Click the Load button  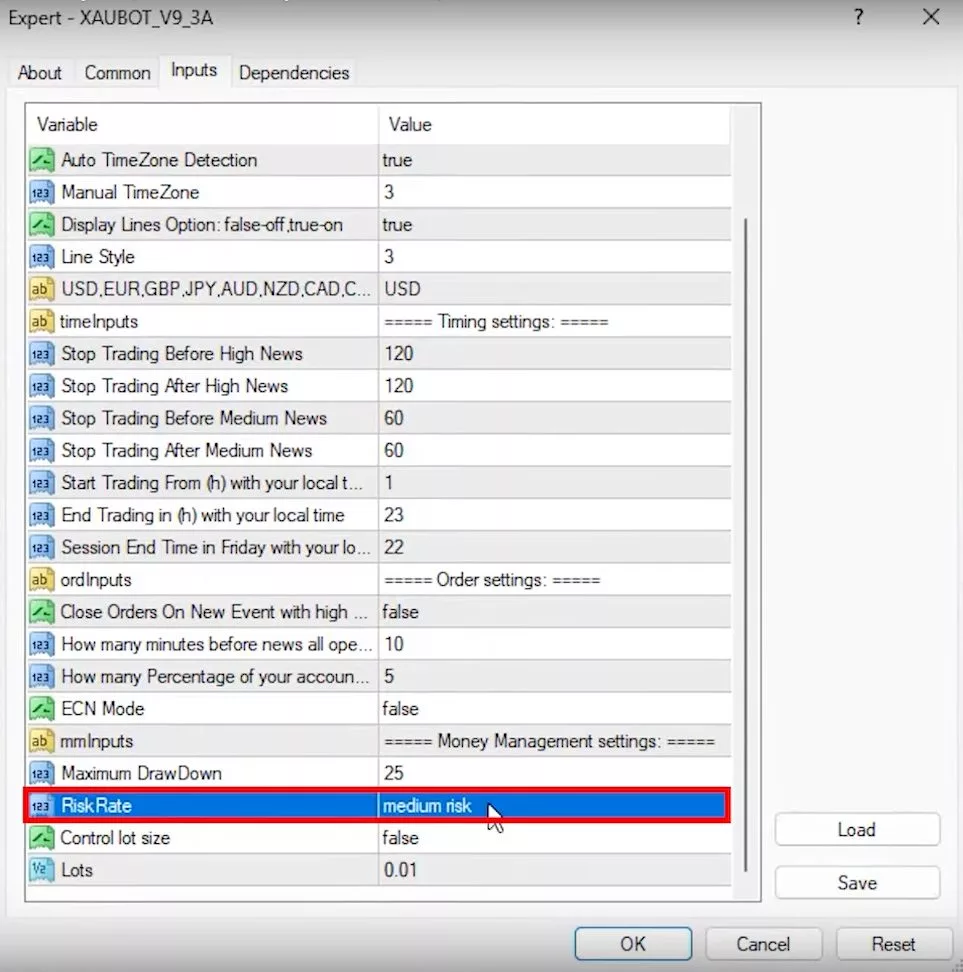[856, 830]
